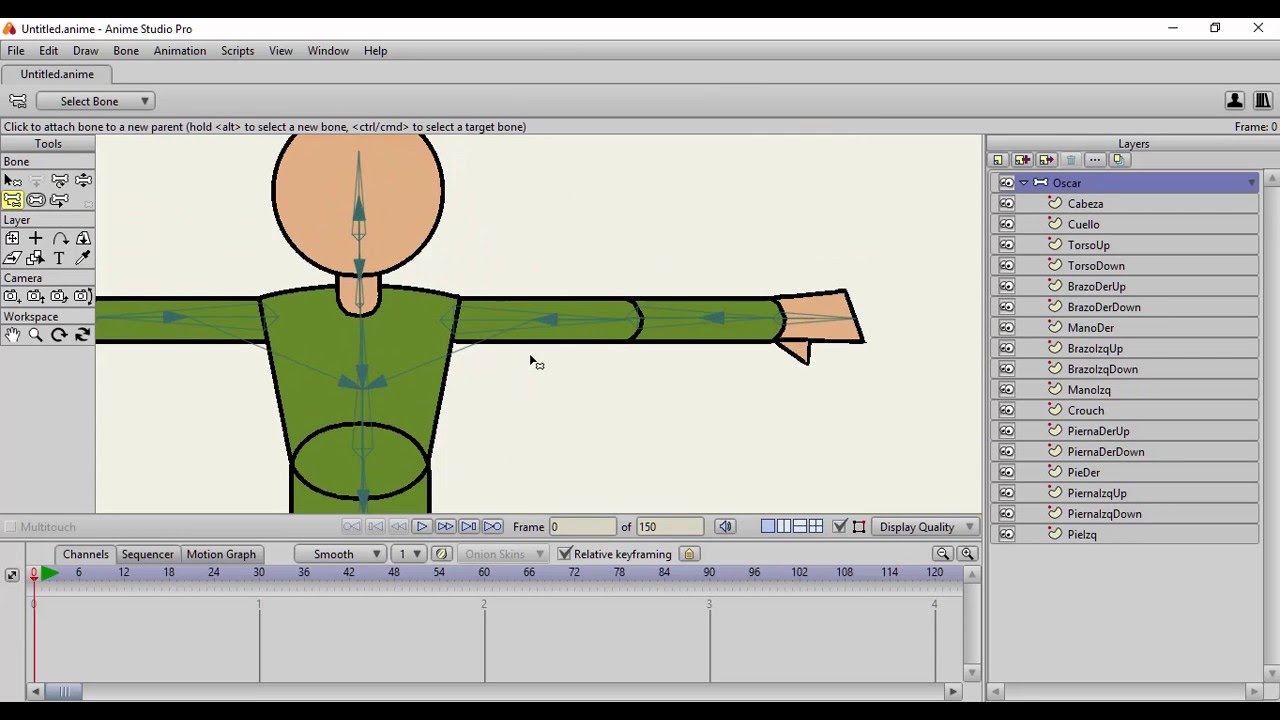Viewport: 1280px width, 720px height.
Task: Open the Character Wizard person icon
Action: click(1235, 100)
